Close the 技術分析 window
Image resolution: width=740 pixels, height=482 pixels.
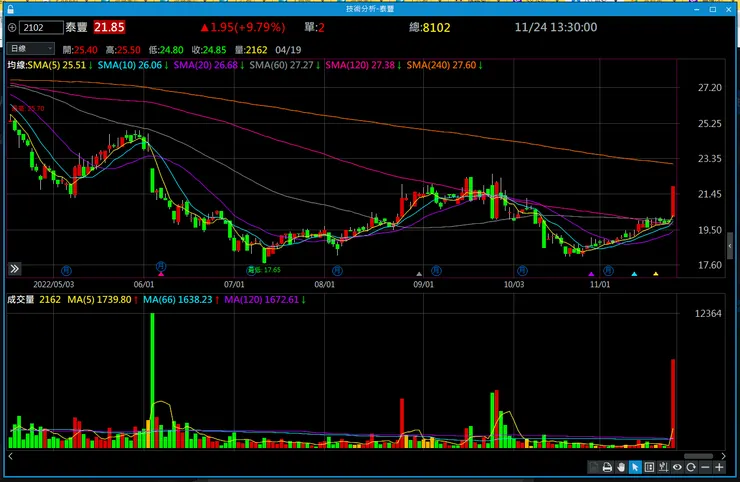[x=729, y=9]
